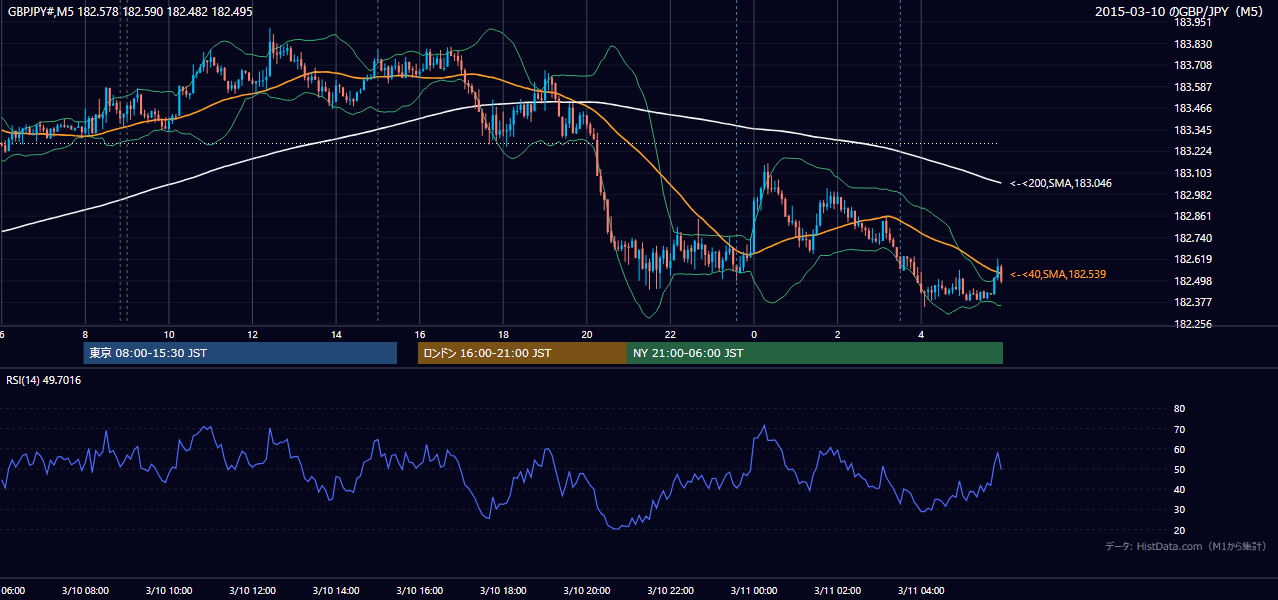Click hour label 16 under the price chart
The width and height of the screenshot is (1278, 600).
420,335
